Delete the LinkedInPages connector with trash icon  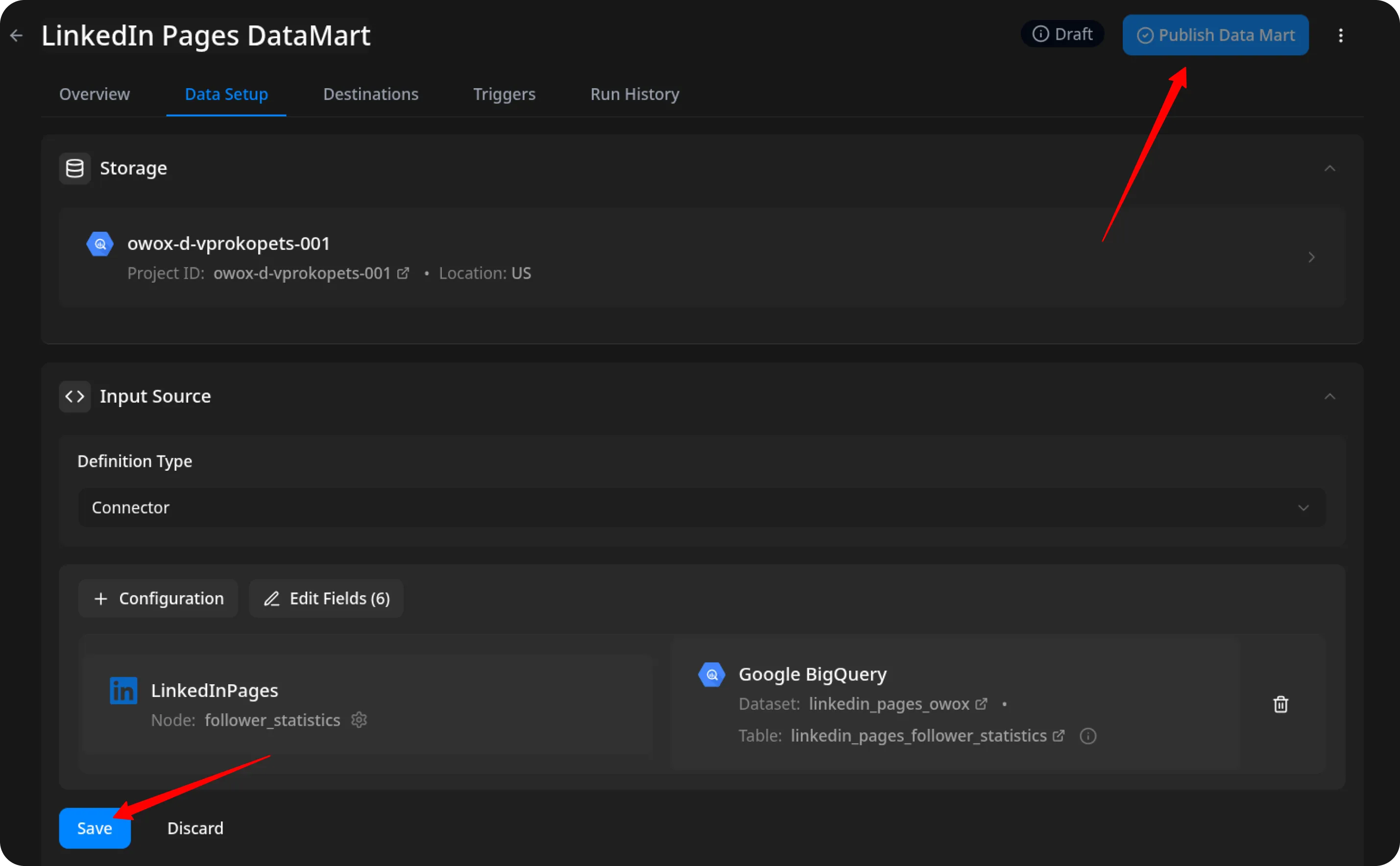tap(1281, 704)
